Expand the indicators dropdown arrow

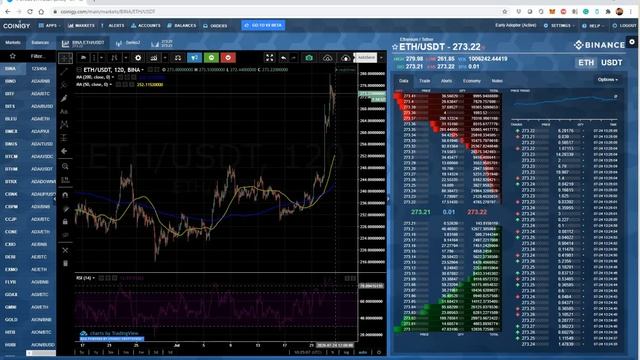165,58
